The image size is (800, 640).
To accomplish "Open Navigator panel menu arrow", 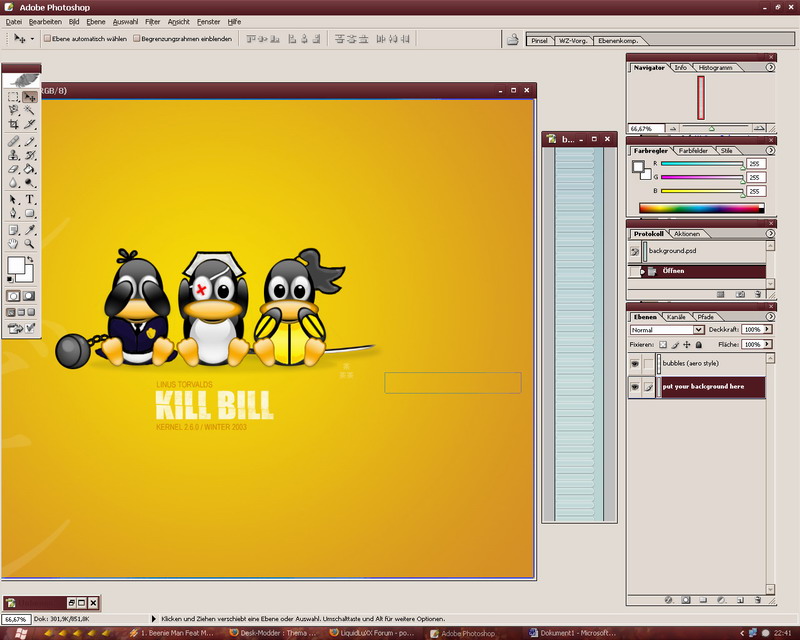I will (770, 67).
